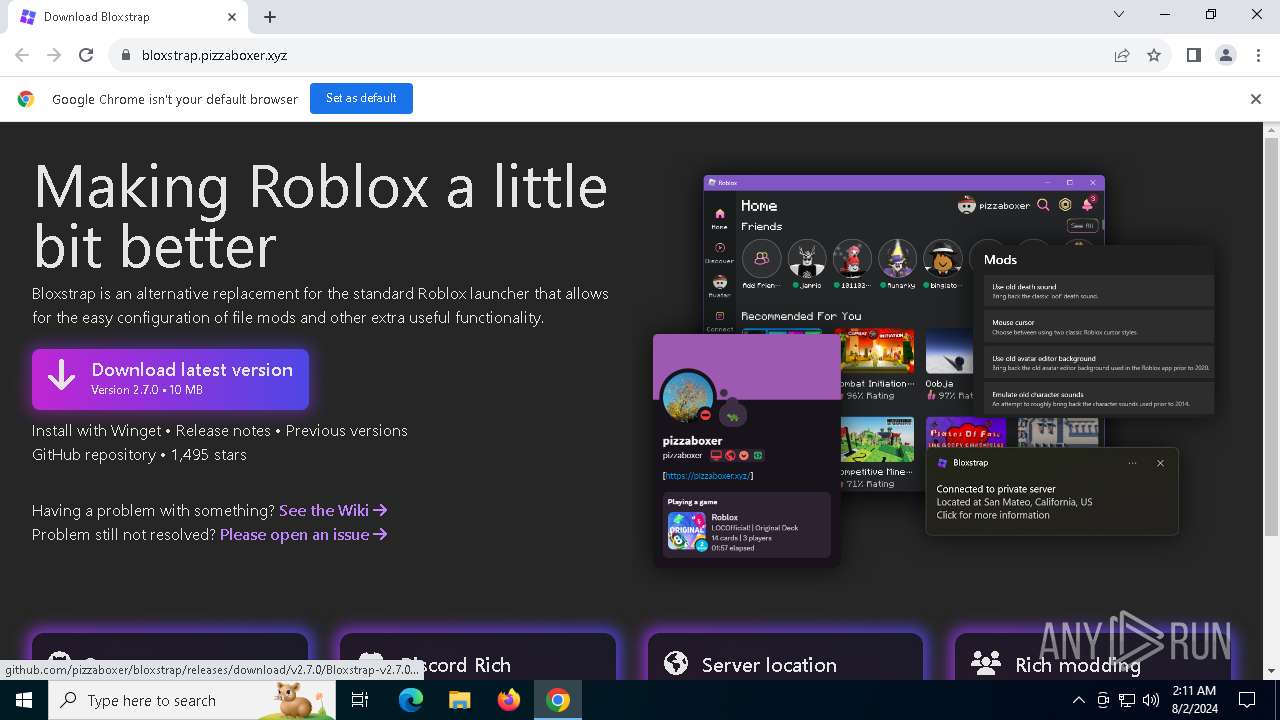
Task: Click Download latest version button
Action: pos(170,379)
